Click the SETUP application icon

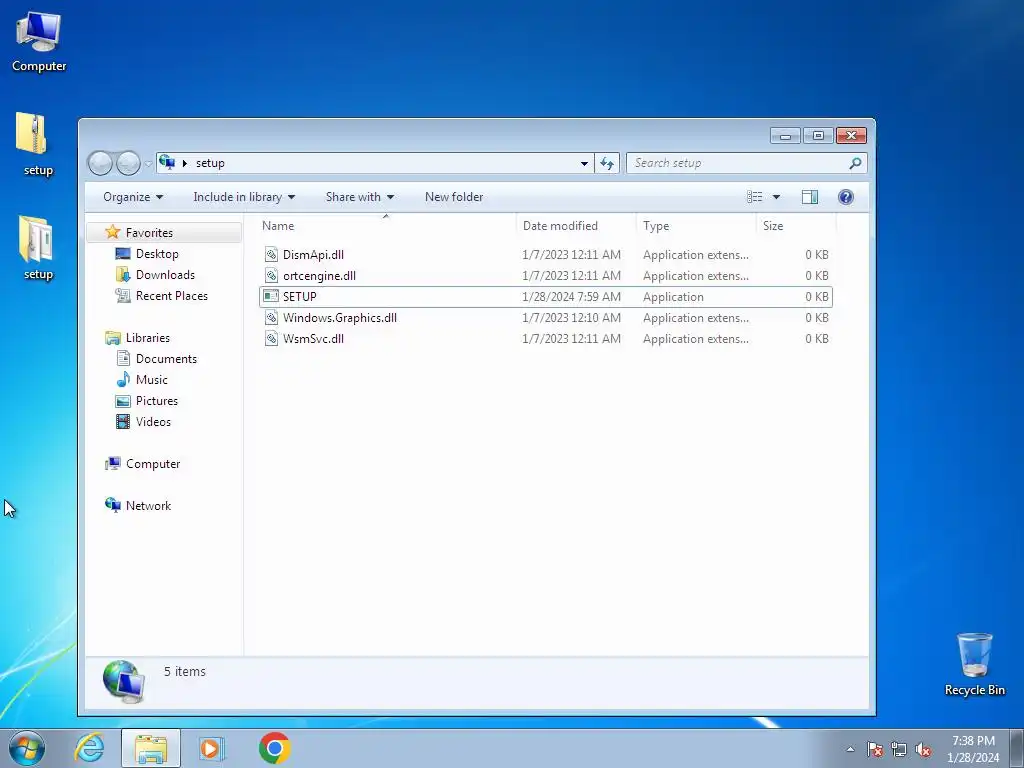coord(271,296)
